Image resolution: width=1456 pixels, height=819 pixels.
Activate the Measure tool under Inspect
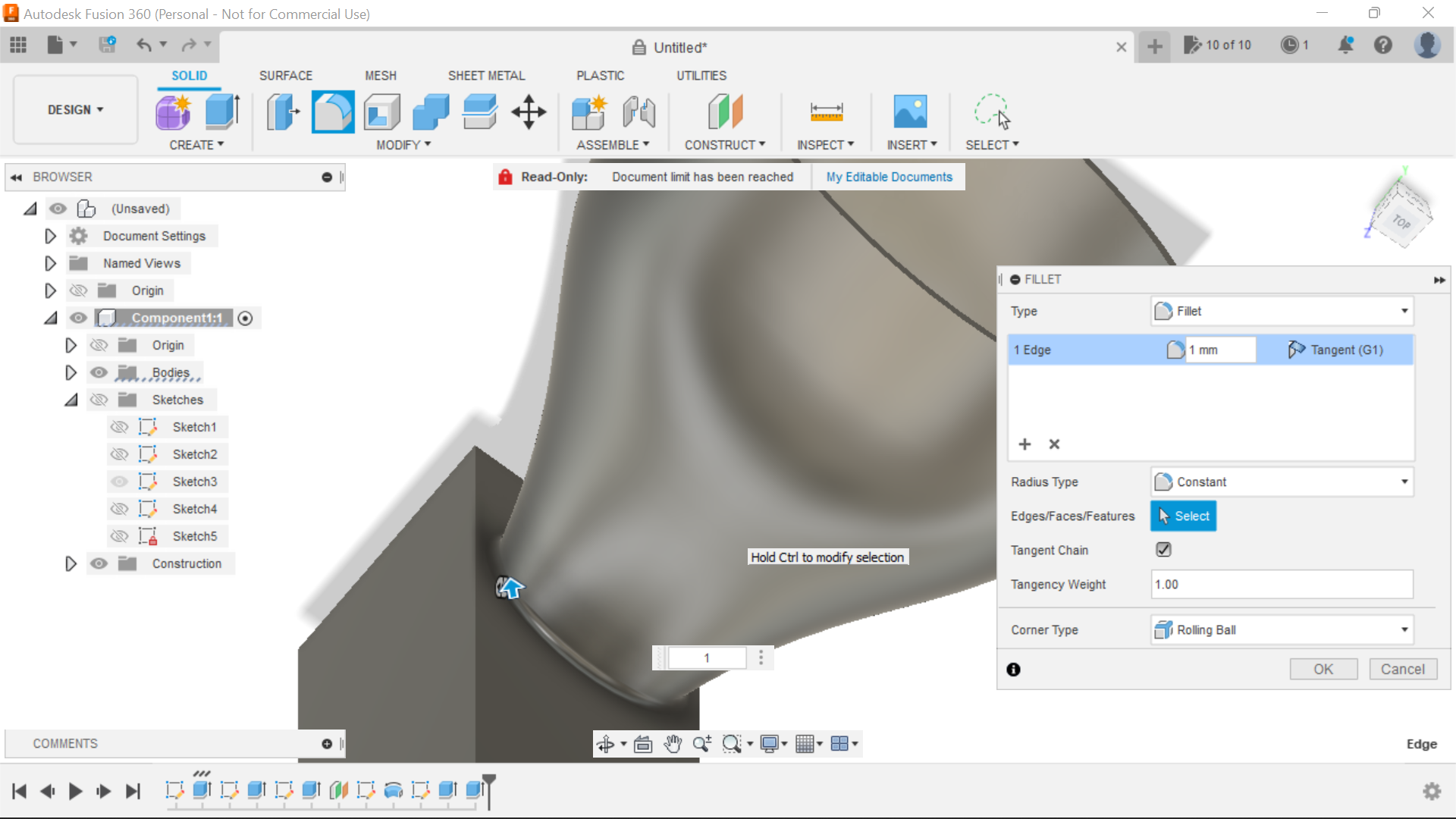826,111
